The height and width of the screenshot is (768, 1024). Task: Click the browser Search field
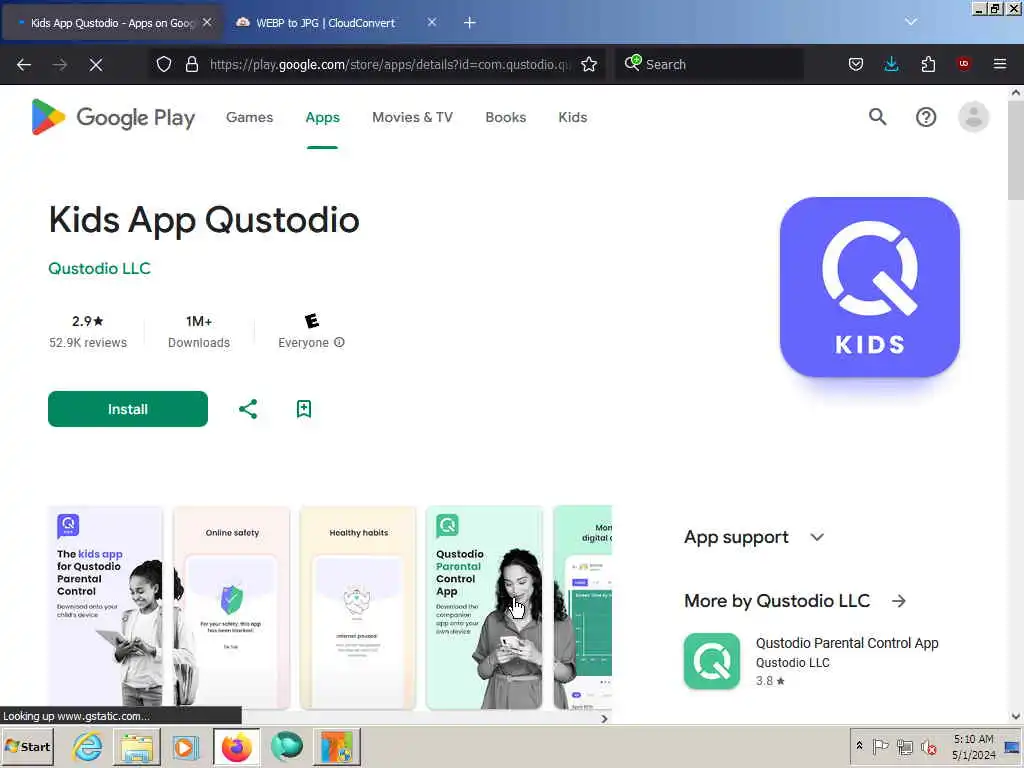pyautogui.click(x=709, y=64)
